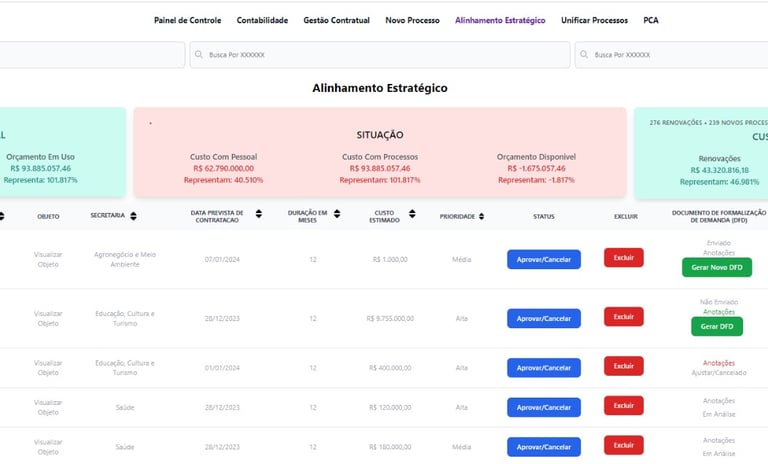Viewport: 768px width, 464px height.
Task: Click the green Gerar DFD button
Action: [717, 327]
